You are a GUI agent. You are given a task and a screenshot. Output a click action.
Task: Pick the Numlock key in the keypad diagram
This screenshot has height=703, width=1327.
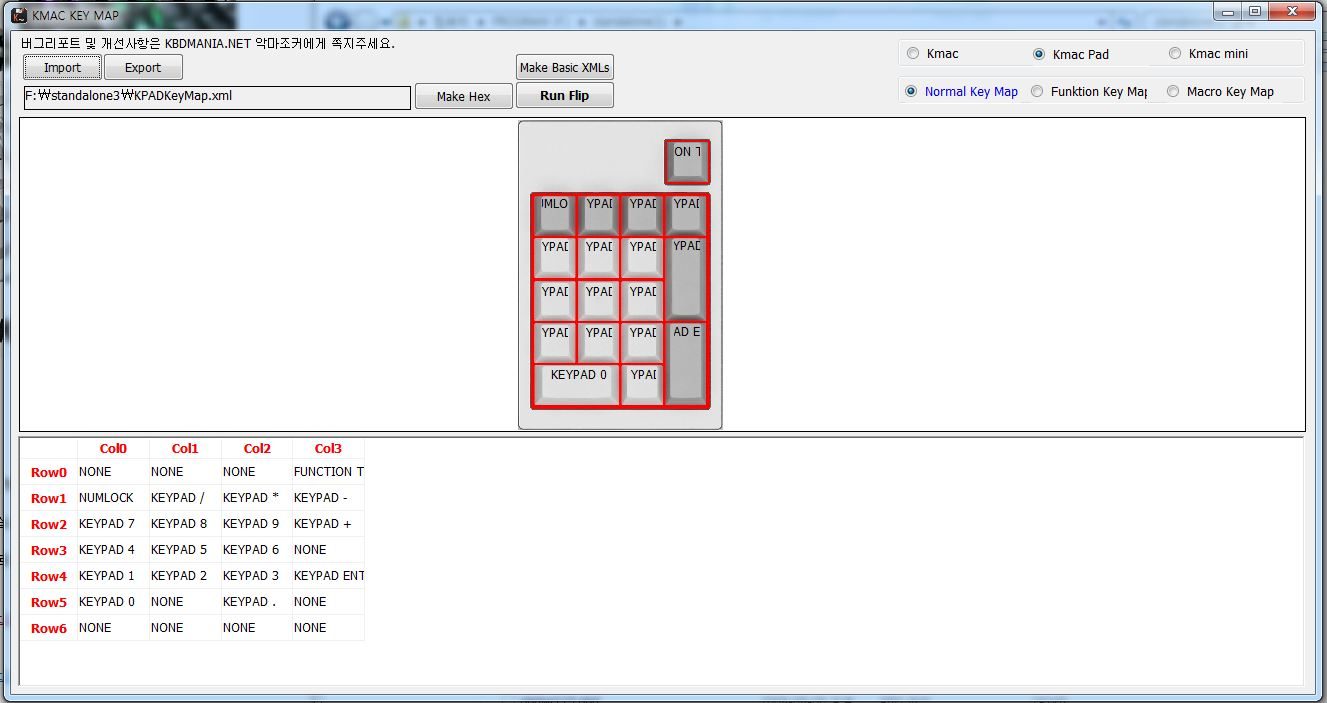(554, 214)
